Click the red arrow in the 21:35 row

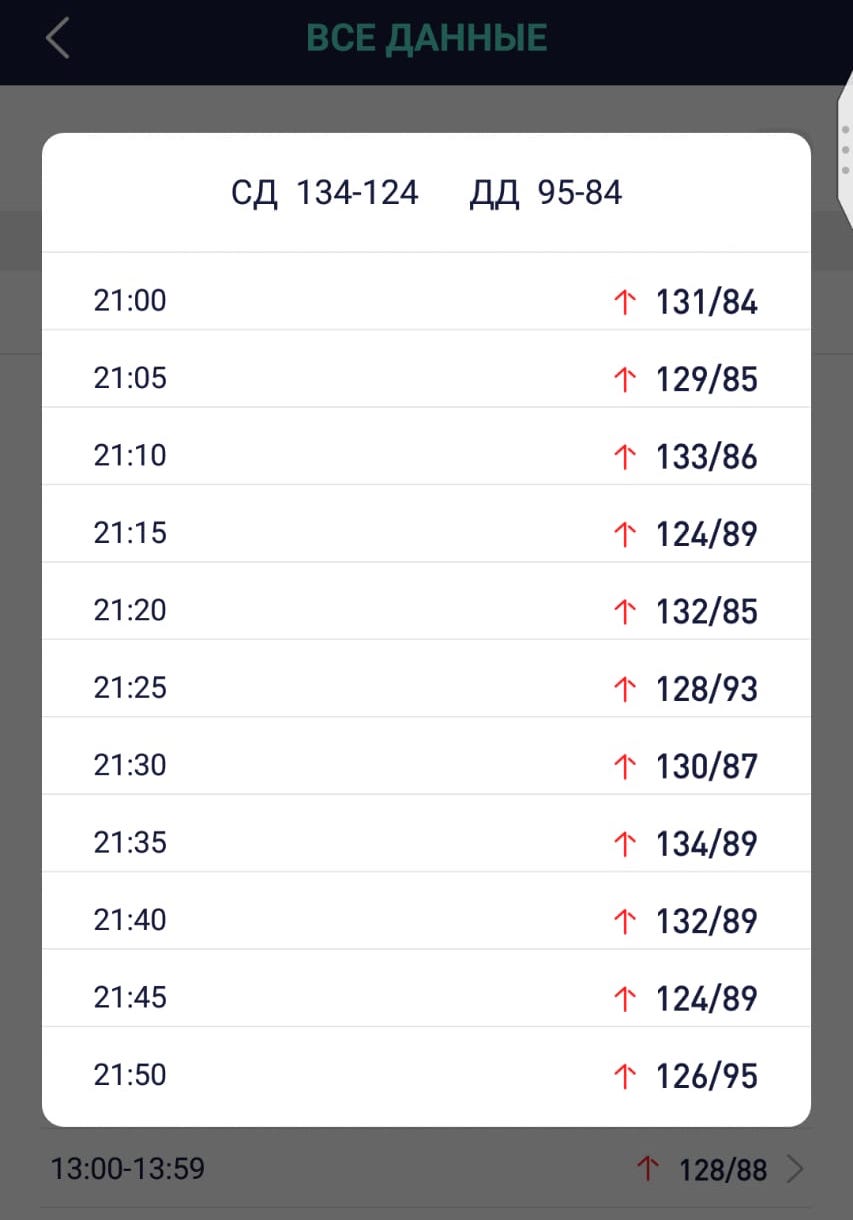pyautogui.click(x=624, y=844)
